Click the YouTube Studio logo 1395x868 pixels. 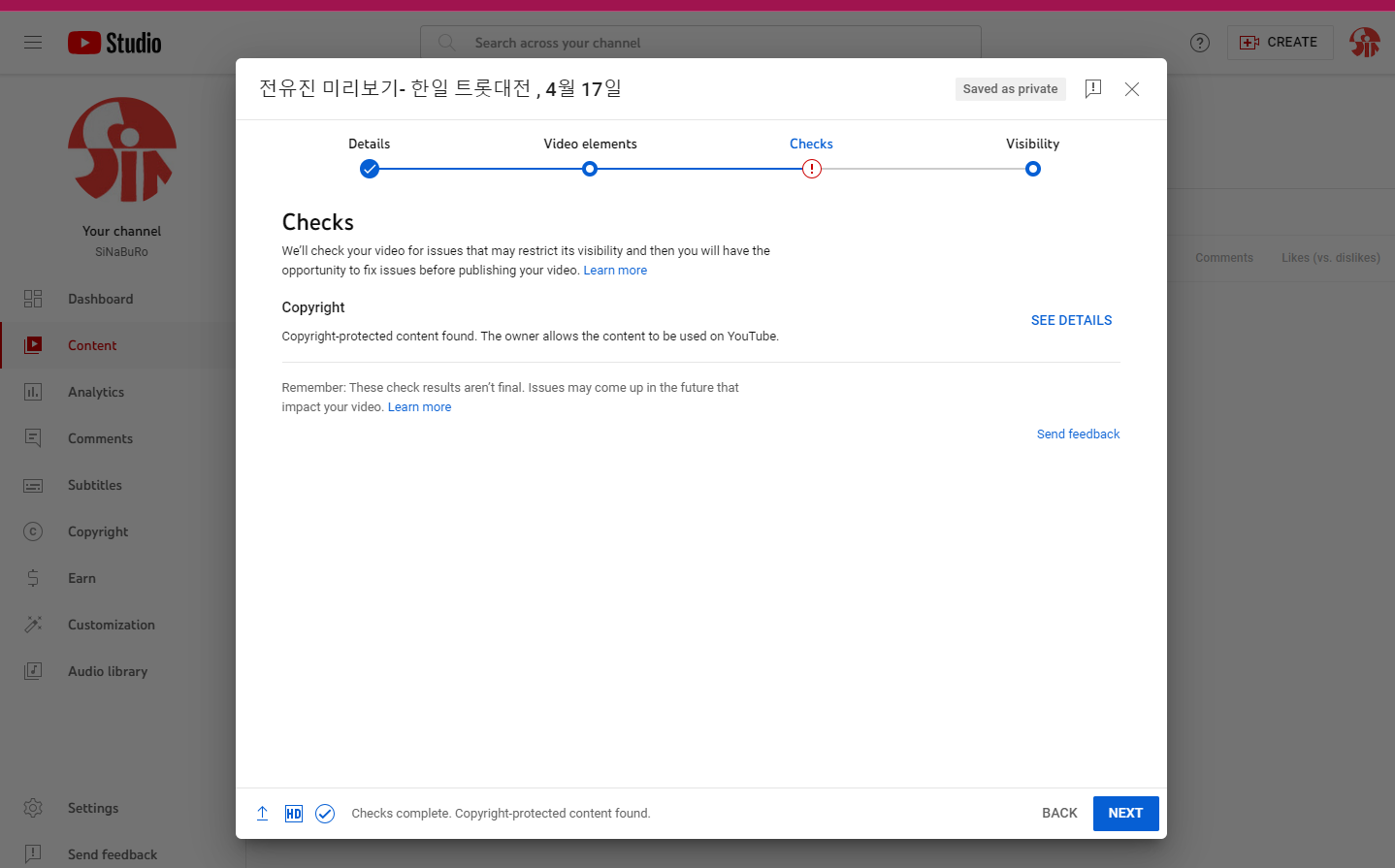click(x=114, y=43)
